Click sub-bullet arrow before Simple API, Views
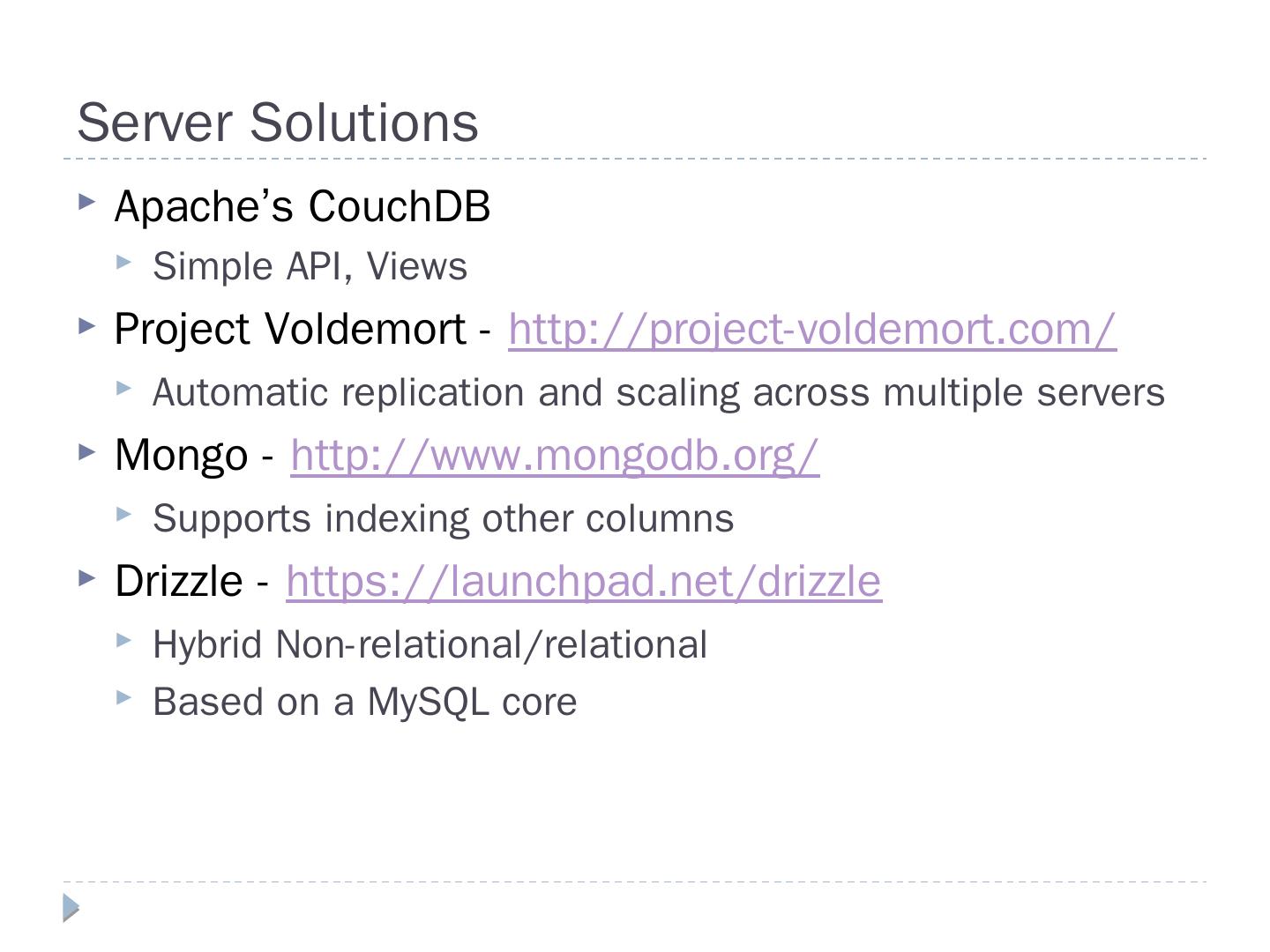Viewport: 1270px width, 952px height. [123, 261]
